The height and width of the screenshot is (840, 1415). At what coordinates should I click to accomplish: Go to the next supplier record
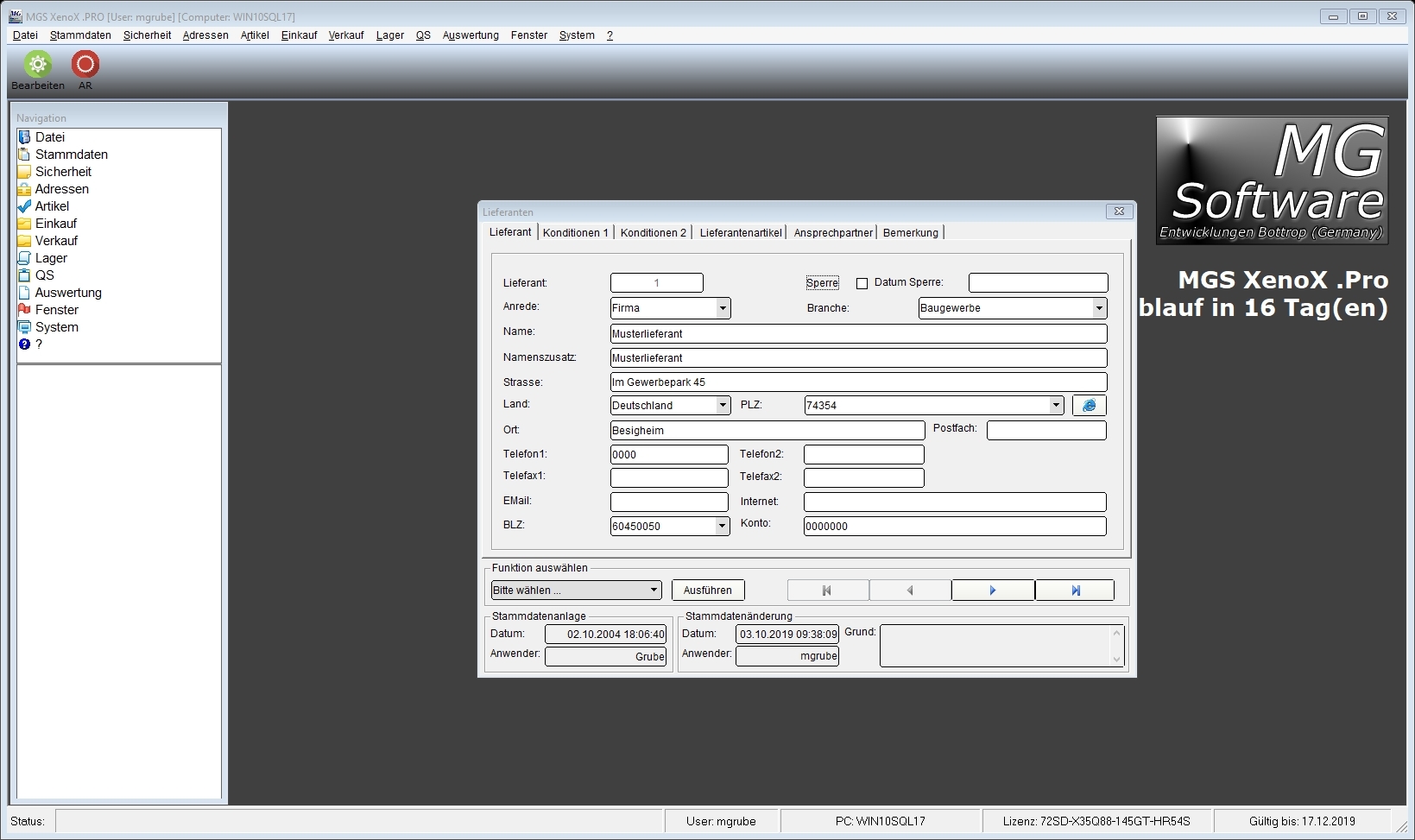coord(993,591)
